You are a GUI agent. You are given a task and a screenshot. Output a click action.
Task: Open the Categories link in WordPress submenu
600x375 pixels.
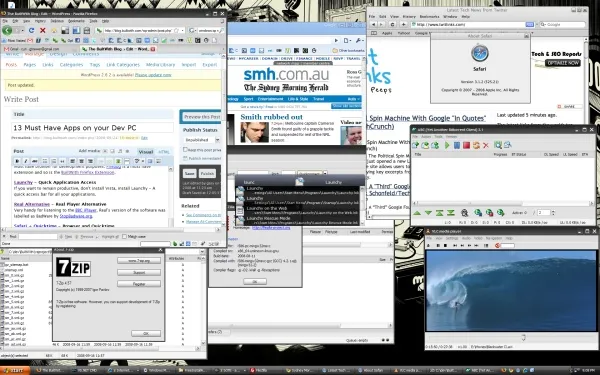72,65
